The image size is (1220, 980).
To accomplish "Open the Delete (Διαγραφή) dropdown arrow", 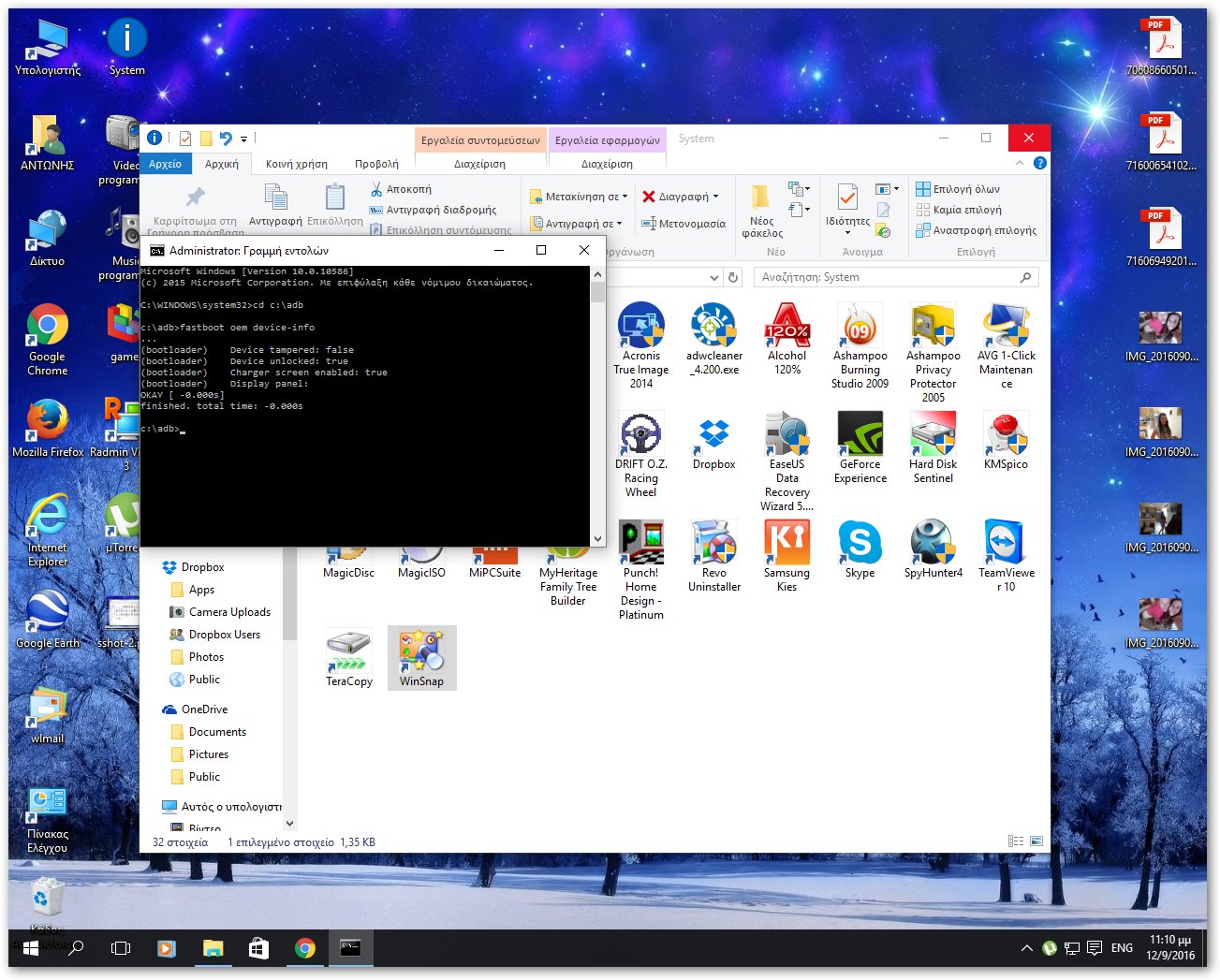I will click(x=715, y=197).
